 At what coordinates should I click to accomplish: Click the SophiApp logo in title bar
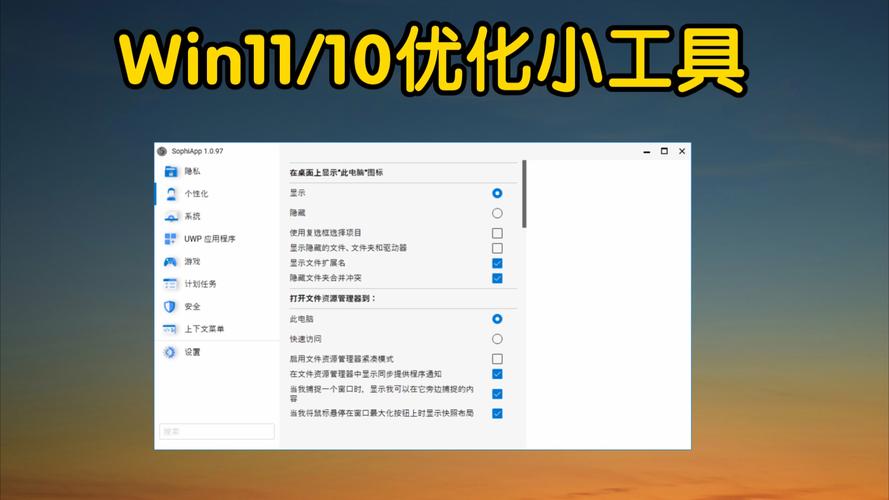(x=162, y=151)
